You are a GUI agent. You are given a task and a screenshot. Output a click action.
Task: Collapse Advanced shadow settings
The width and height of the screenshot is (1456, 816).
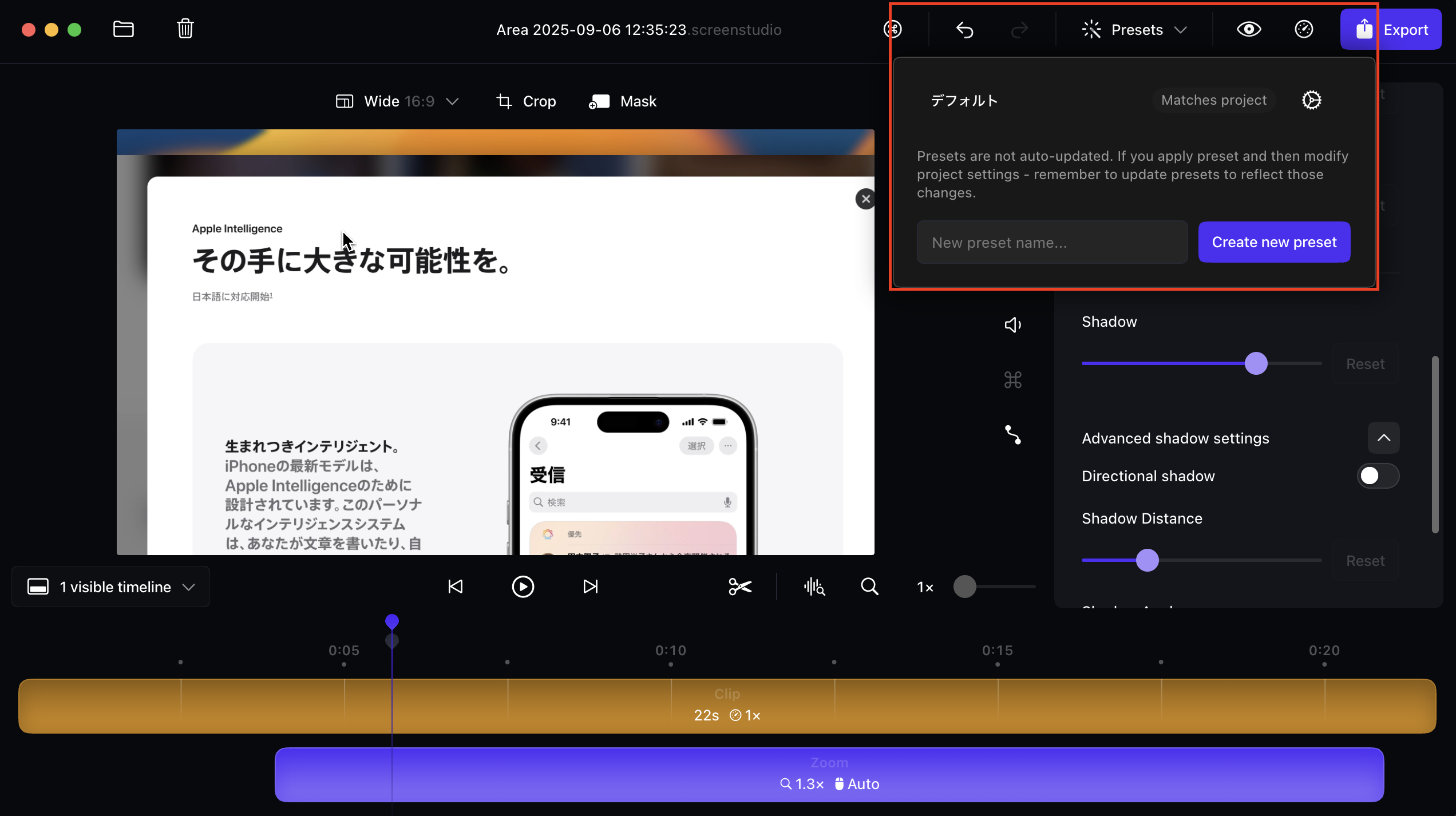pos(1383,438)
